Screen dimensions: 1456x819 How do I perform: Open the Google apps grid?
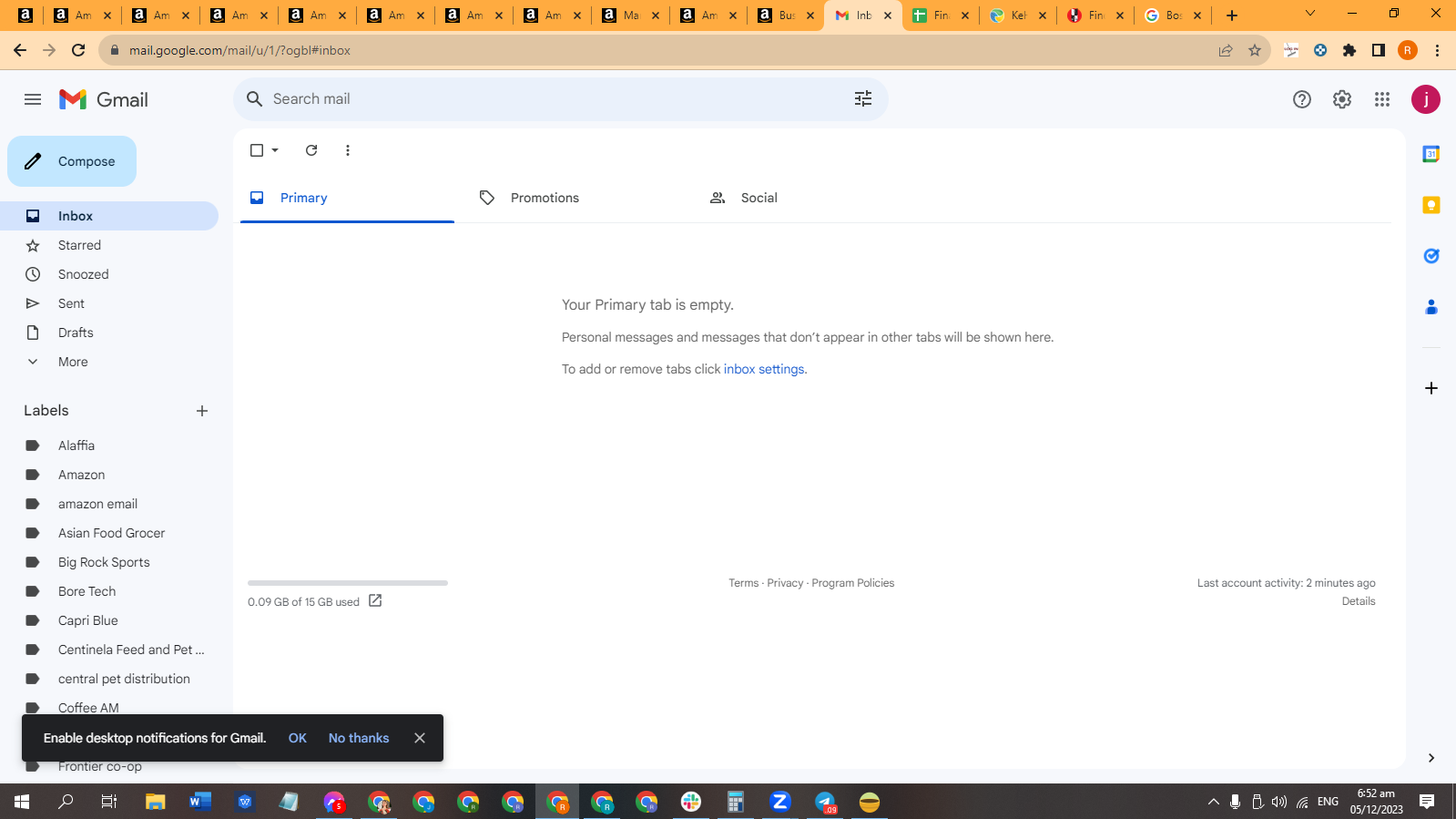[x=1382, y=99]
